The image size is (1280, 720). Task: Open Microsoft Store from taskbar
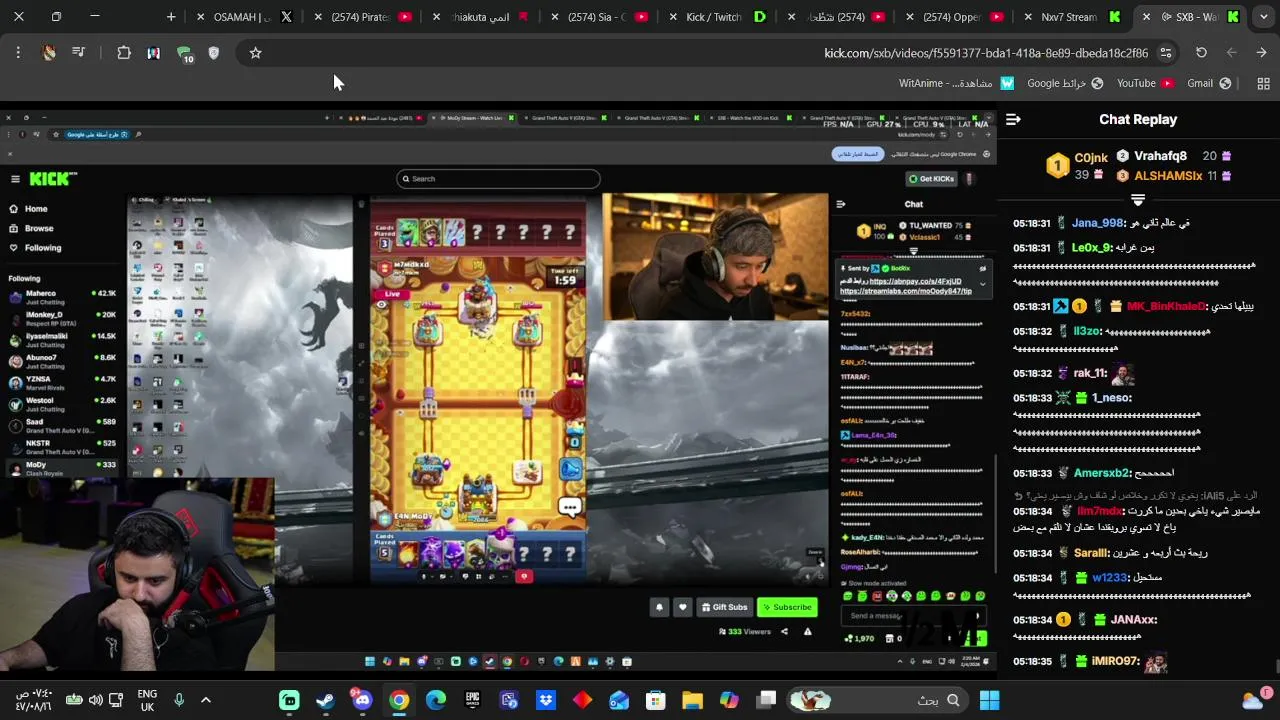655,700
